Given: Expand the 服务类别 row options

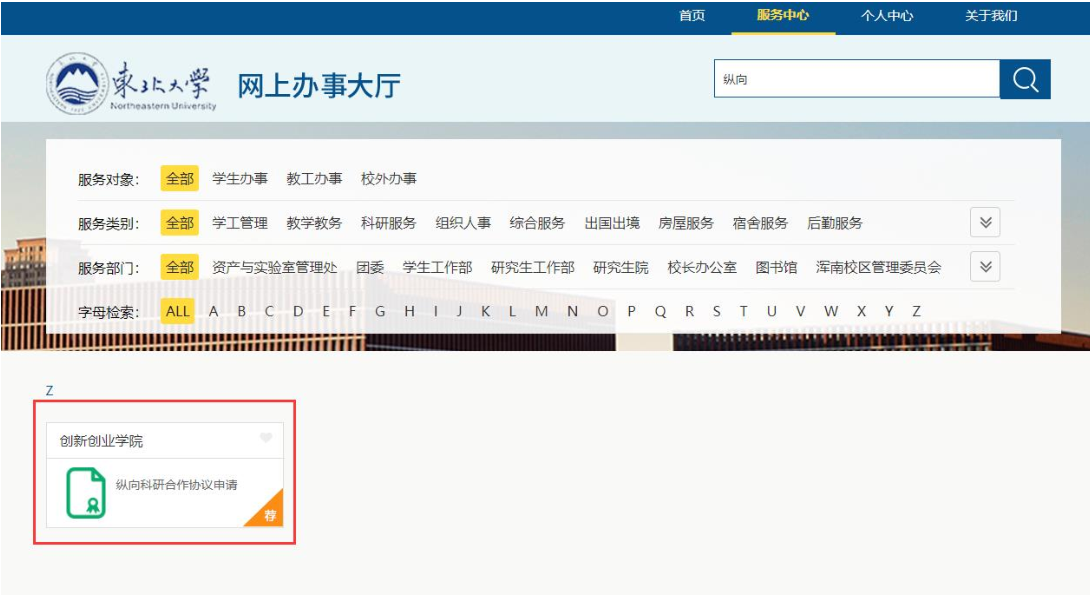Looking at the screenshot, I should pos(985,223).
